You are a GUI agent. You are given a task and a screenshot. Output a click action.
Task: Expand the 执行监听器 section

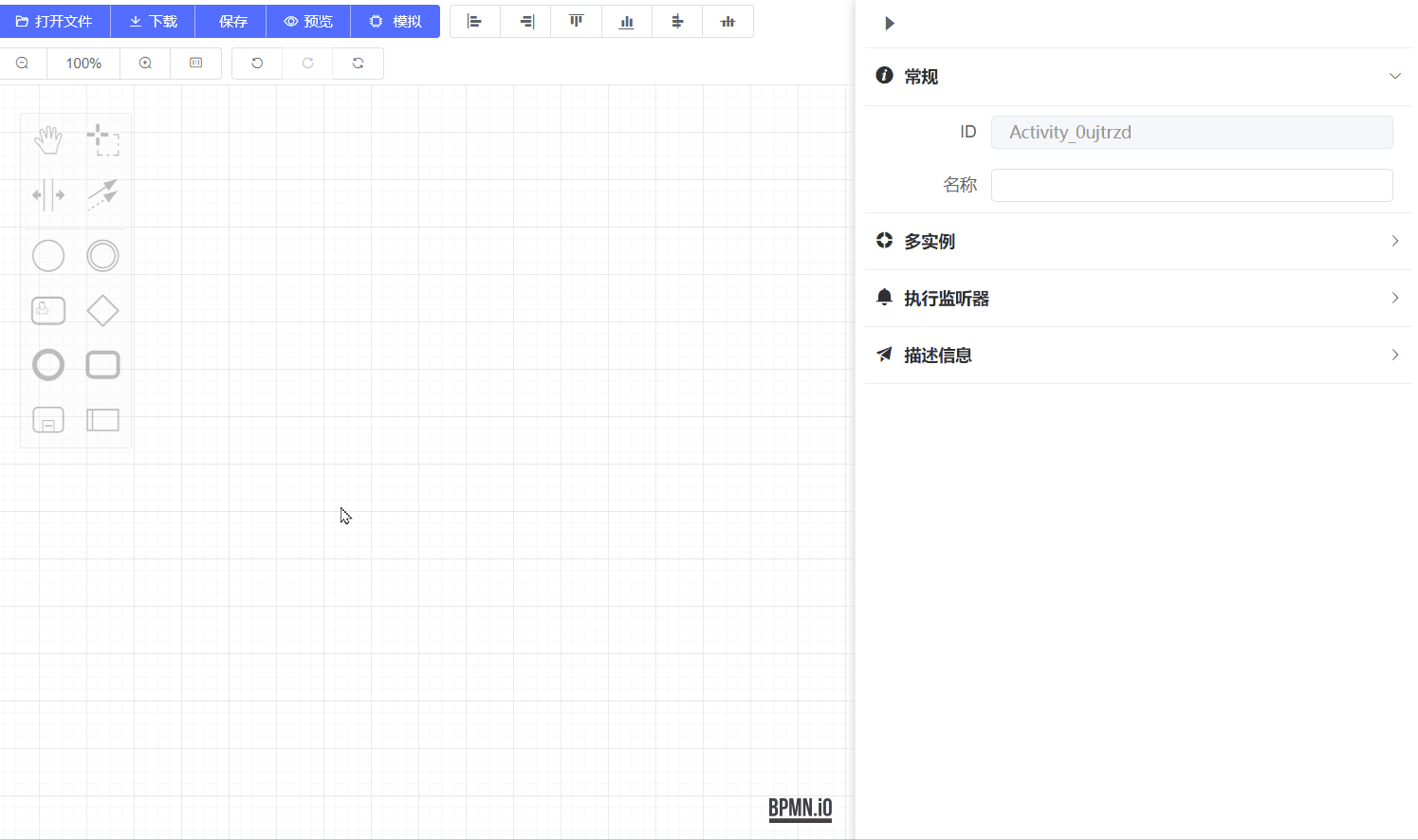[1138, 299]
